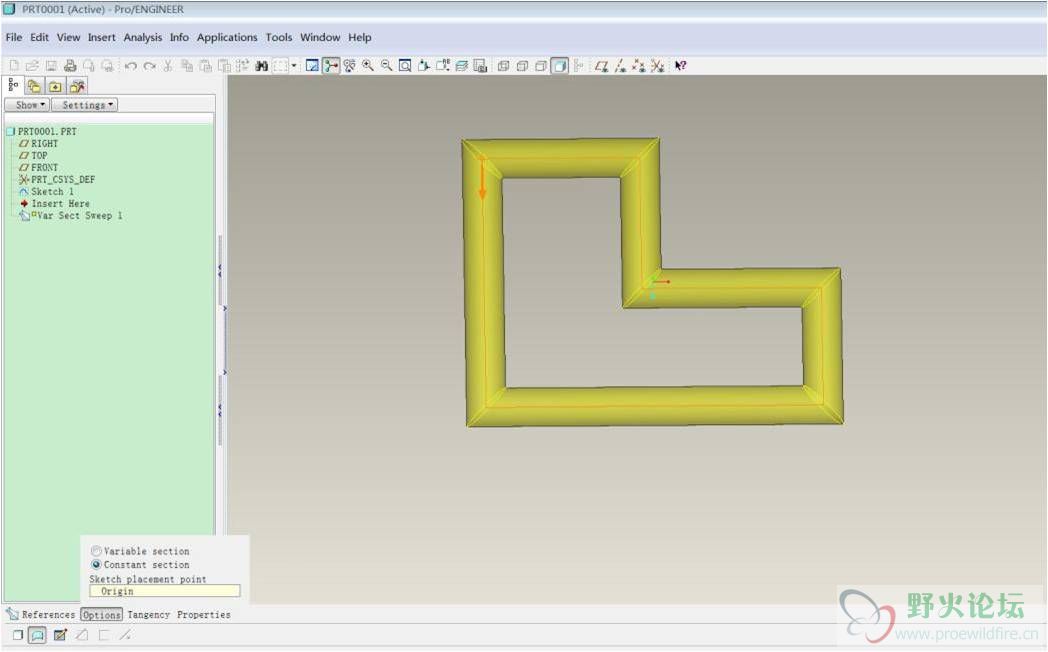Screen dimensions: 1048x652
Task: Select Wireframe display style
Action: coord(503,65)
